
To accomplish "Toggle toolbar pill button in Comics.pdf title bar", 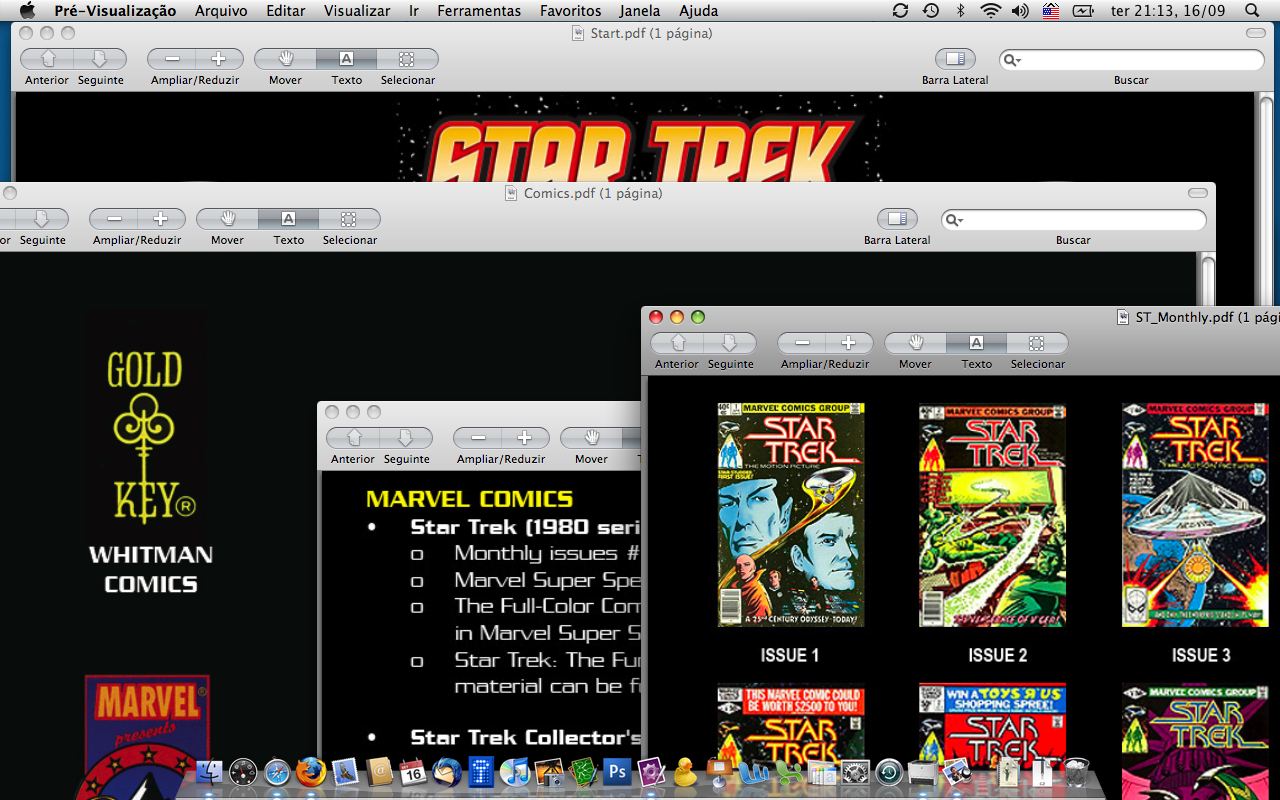I will (x=1198, y=193).
